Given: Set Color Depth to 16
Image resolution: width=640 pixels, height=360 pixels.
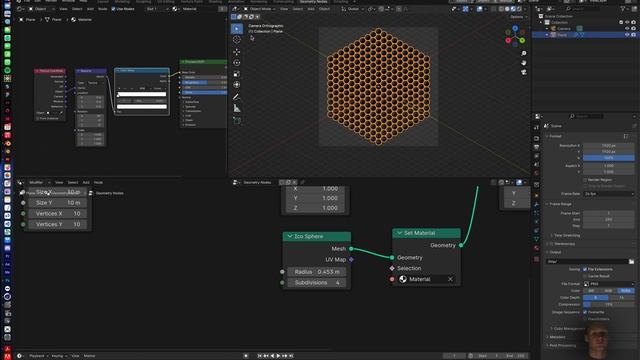Looking at the screenshot, I should (622, 298).
